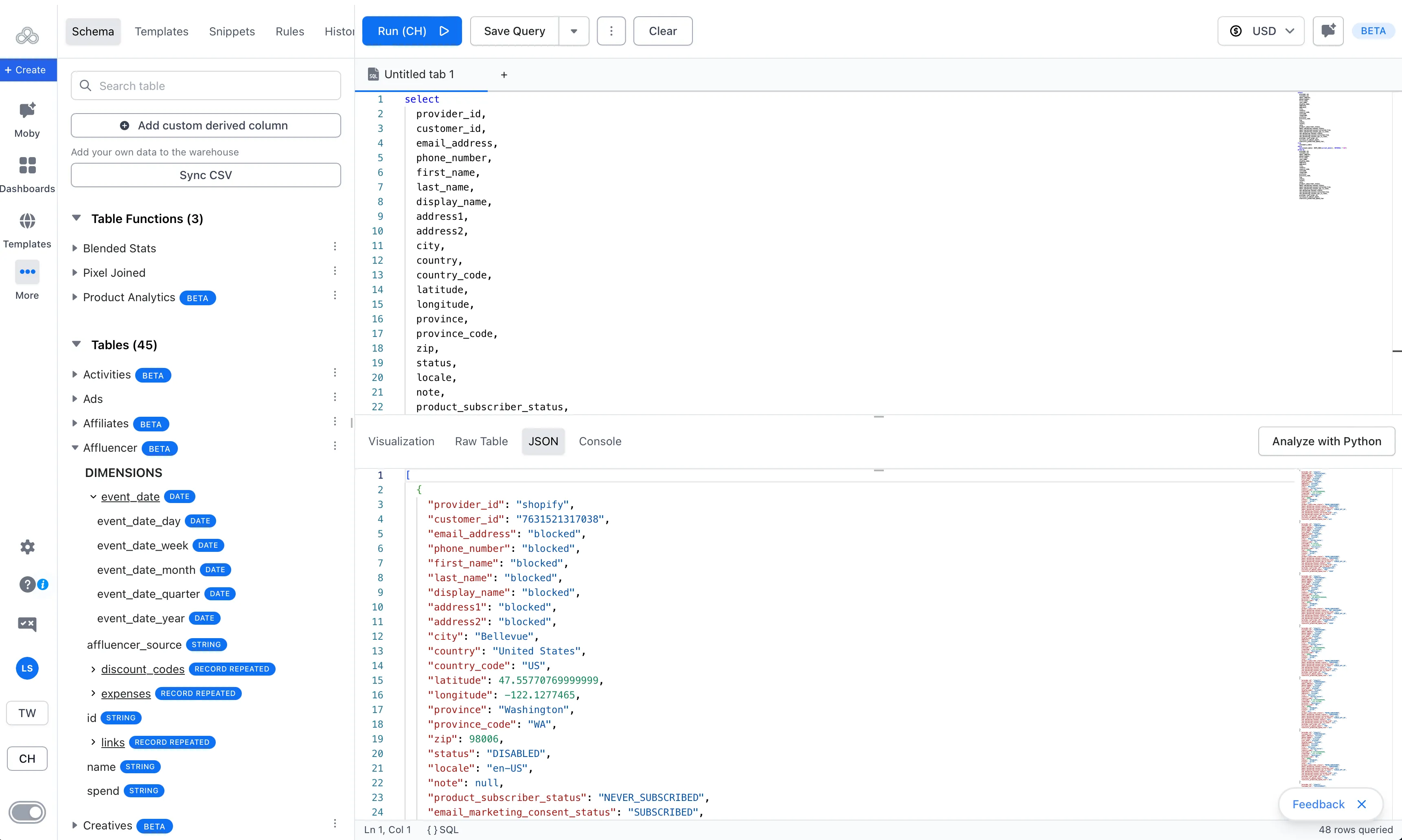1402x840 pixels.
Task: Switch warehouse using the CH button
Action: point(26,758)
